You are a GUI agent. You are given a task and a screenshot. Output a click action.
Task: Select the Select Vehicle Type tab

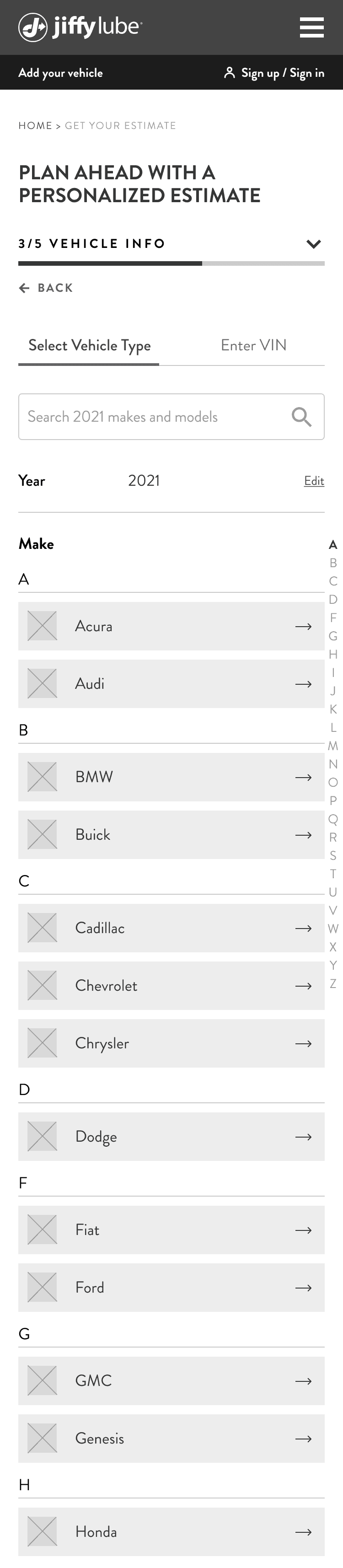pos(89,345)
